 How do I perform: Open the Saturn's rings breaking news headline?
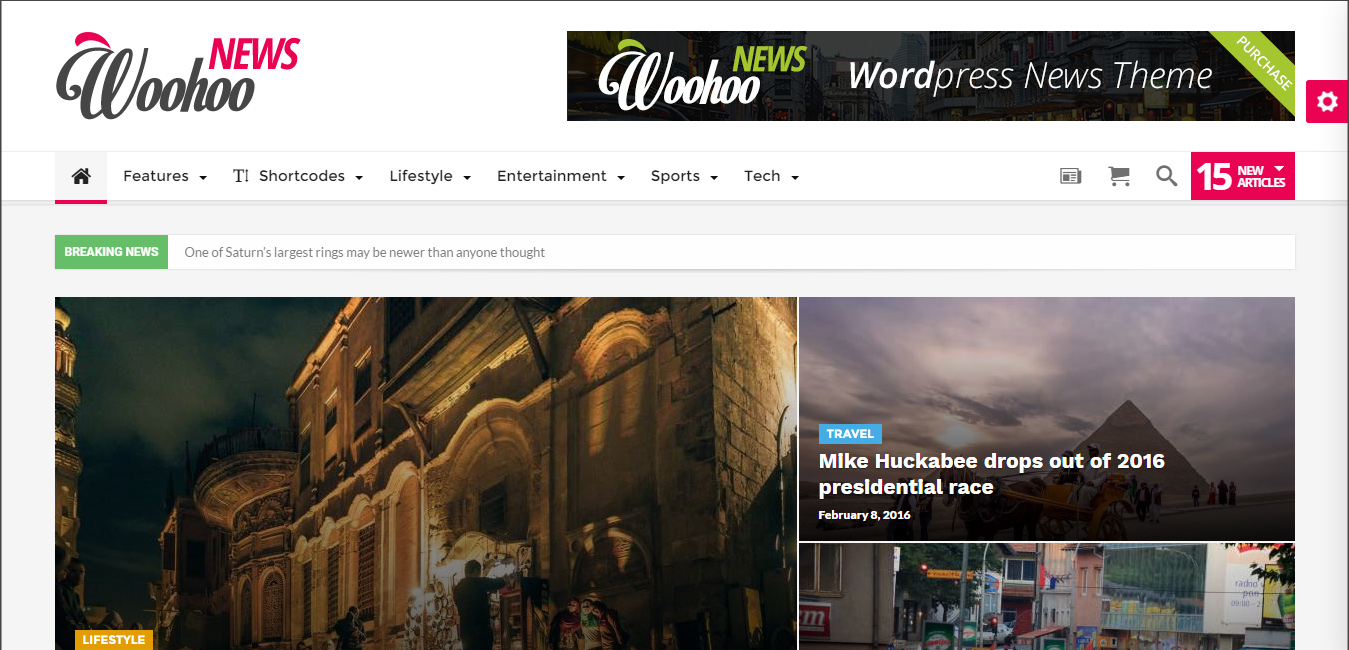click(365, 252)
